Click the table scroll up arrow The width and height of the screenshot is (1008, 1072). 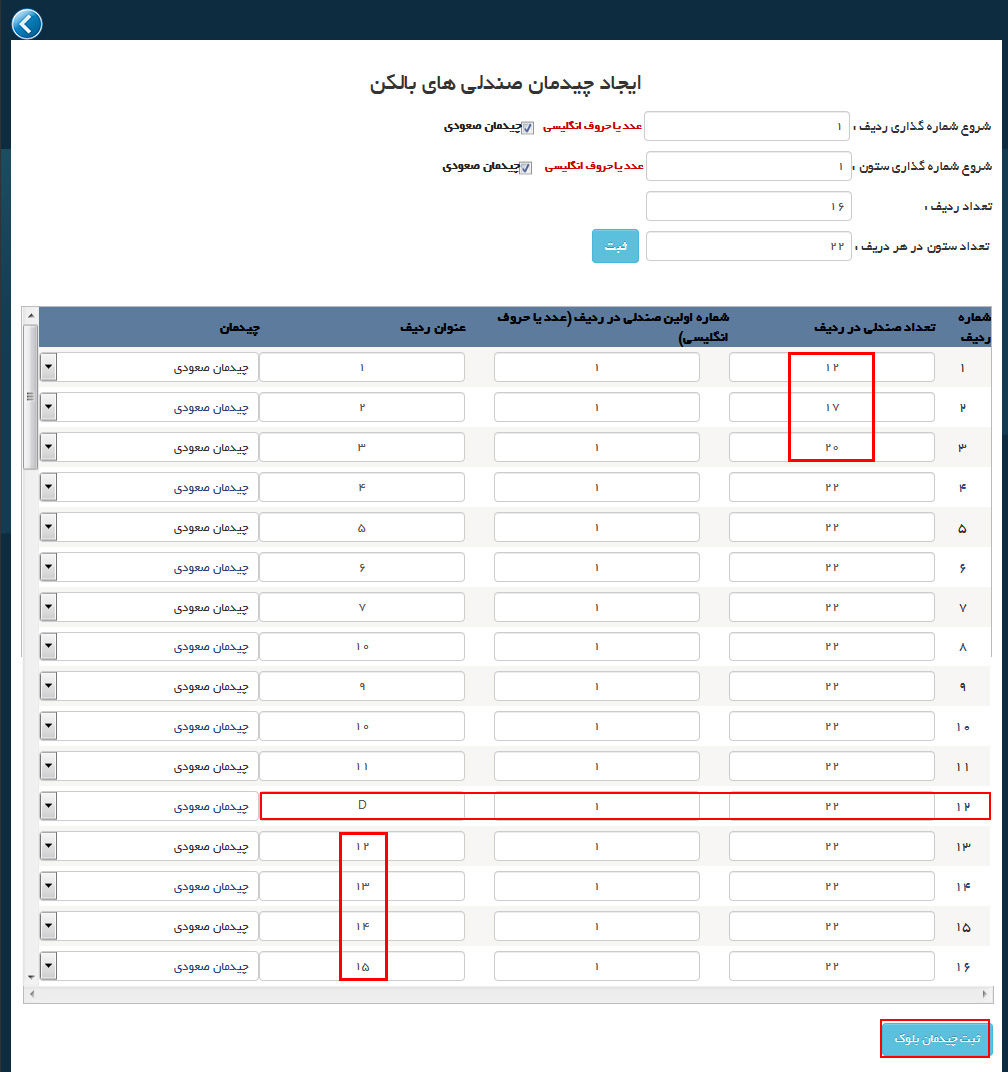click(x=31, y=316)
